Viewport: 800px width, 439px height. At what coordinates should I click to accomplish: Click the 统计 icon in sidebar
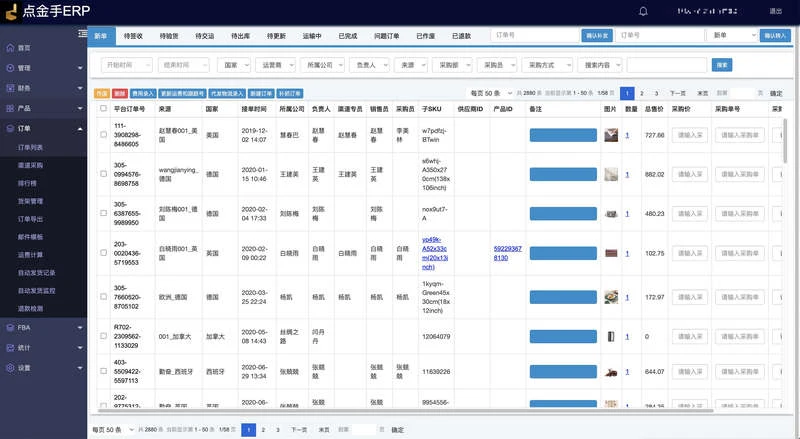click(x=10, y=348)
